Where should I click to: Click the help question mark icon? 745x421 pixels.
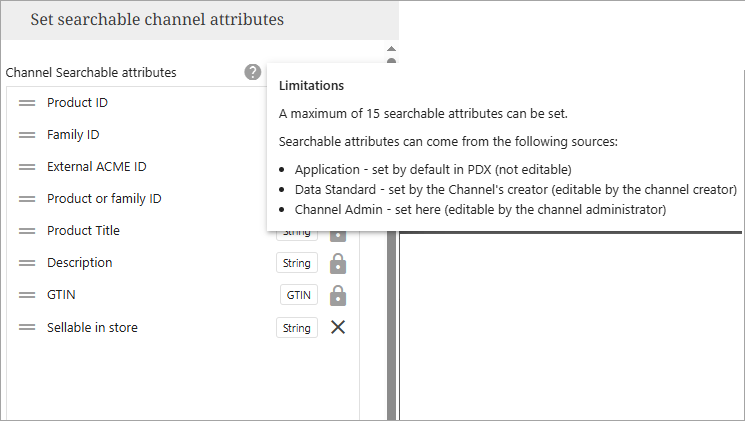pyautogui.click(x=253, y=72)
